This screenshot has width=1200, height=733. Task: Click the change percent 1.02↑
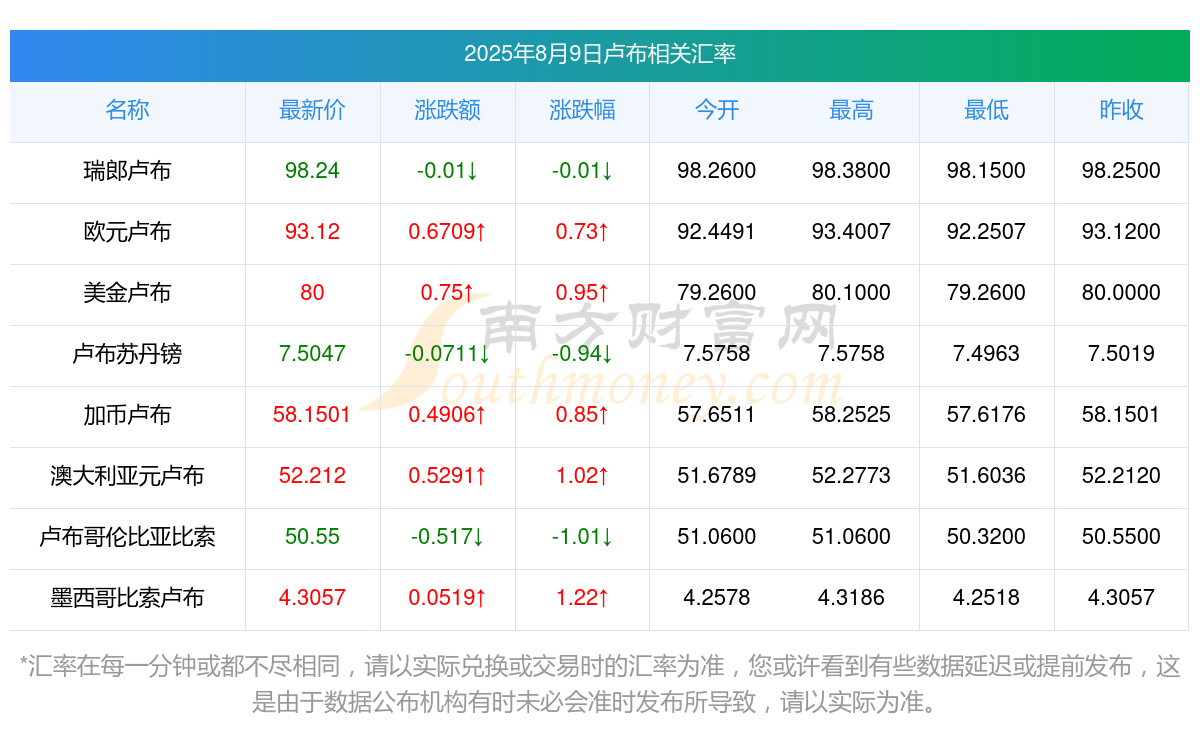tap(583, 476)
